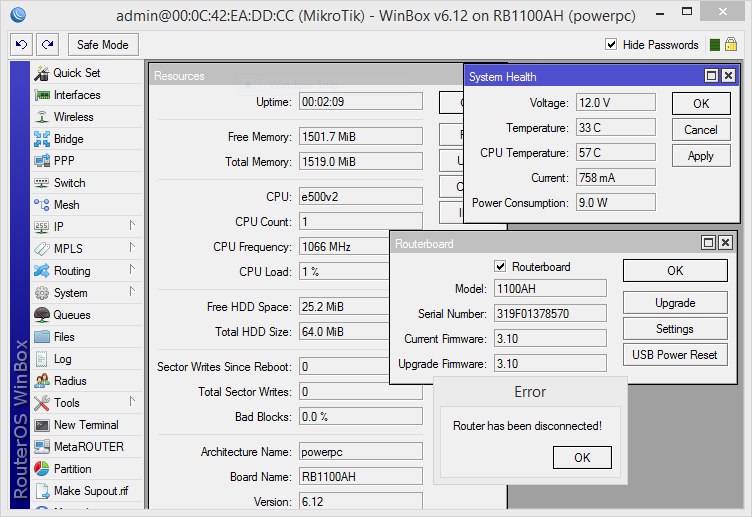Click the Uptime field in Resources
The width and height of the screenshot is (752, 517).
361,102
